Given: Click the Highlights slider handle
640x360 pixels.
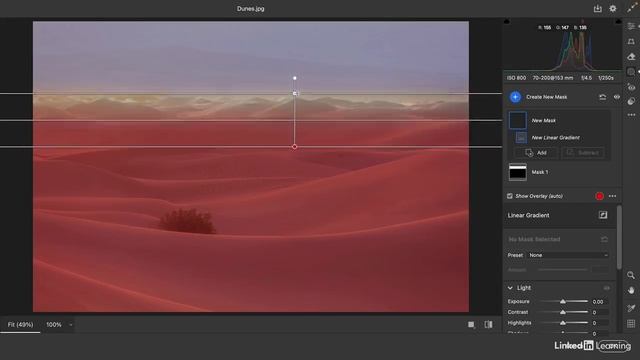Looking at the screenshot, I should point(563,323).
